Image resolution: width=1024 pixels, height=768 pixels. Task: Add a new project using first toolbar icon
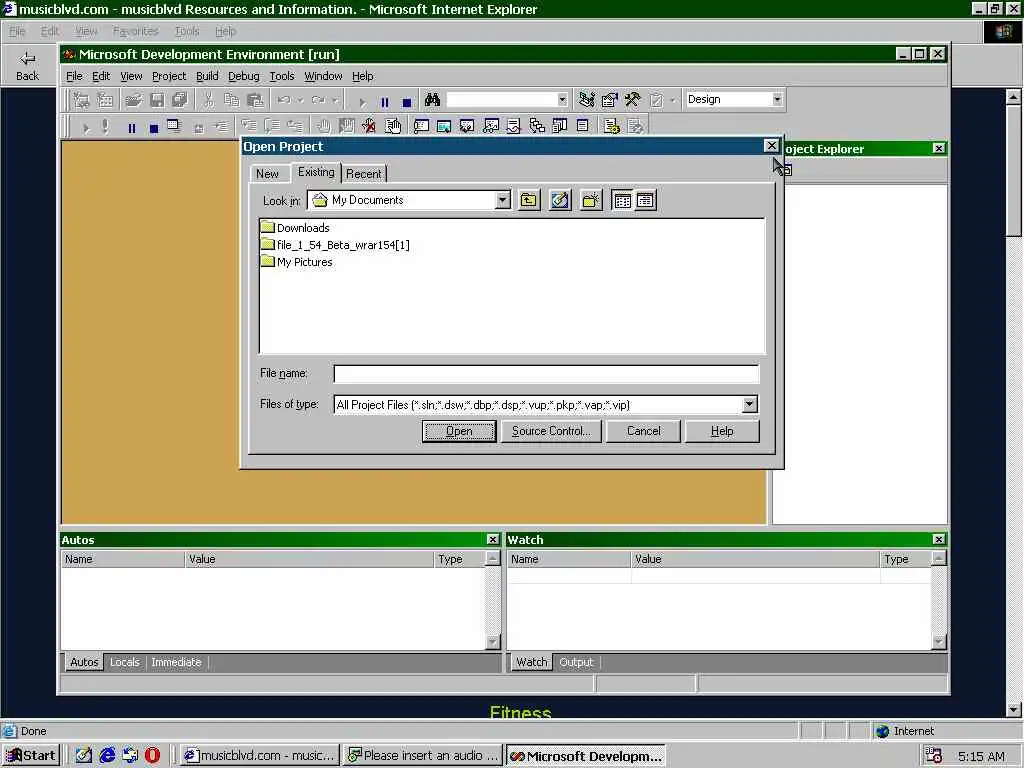[82, 100]
